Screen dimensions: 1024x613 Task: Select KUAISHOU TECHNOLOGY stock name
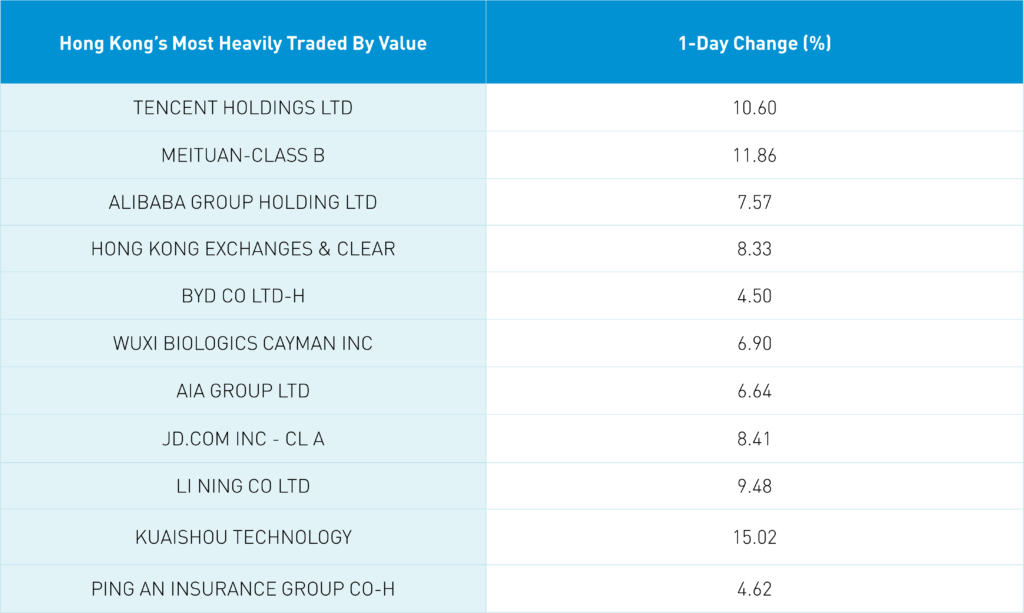(243, 537)
